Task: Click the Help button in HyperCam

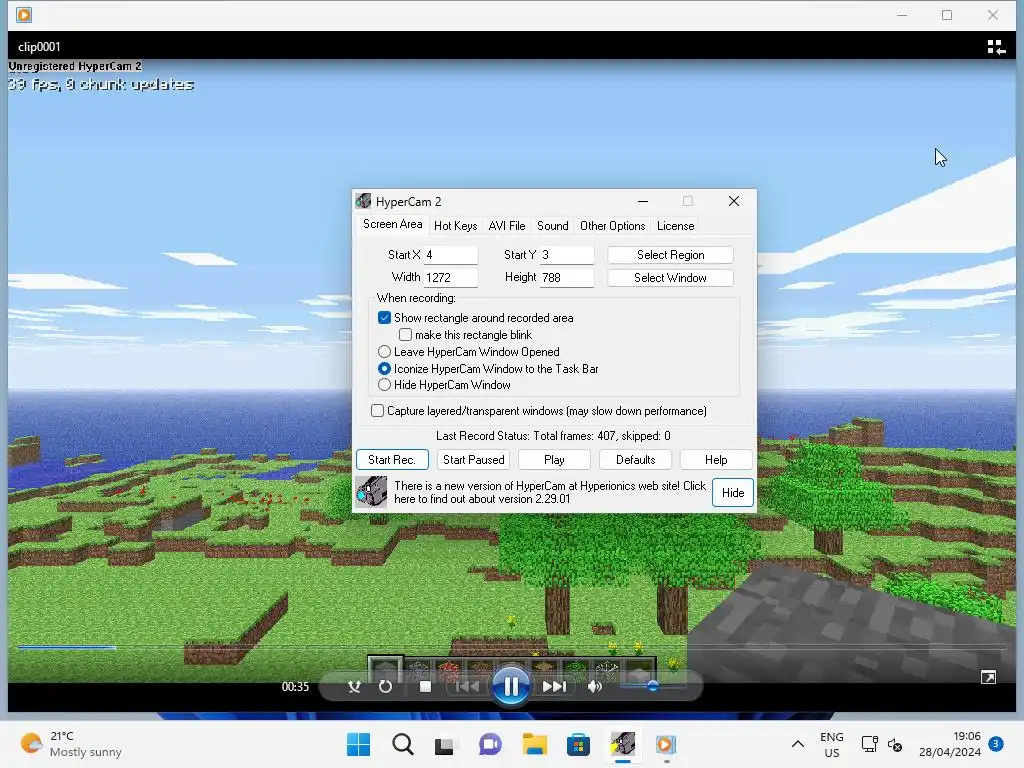Action: (716, 460)
